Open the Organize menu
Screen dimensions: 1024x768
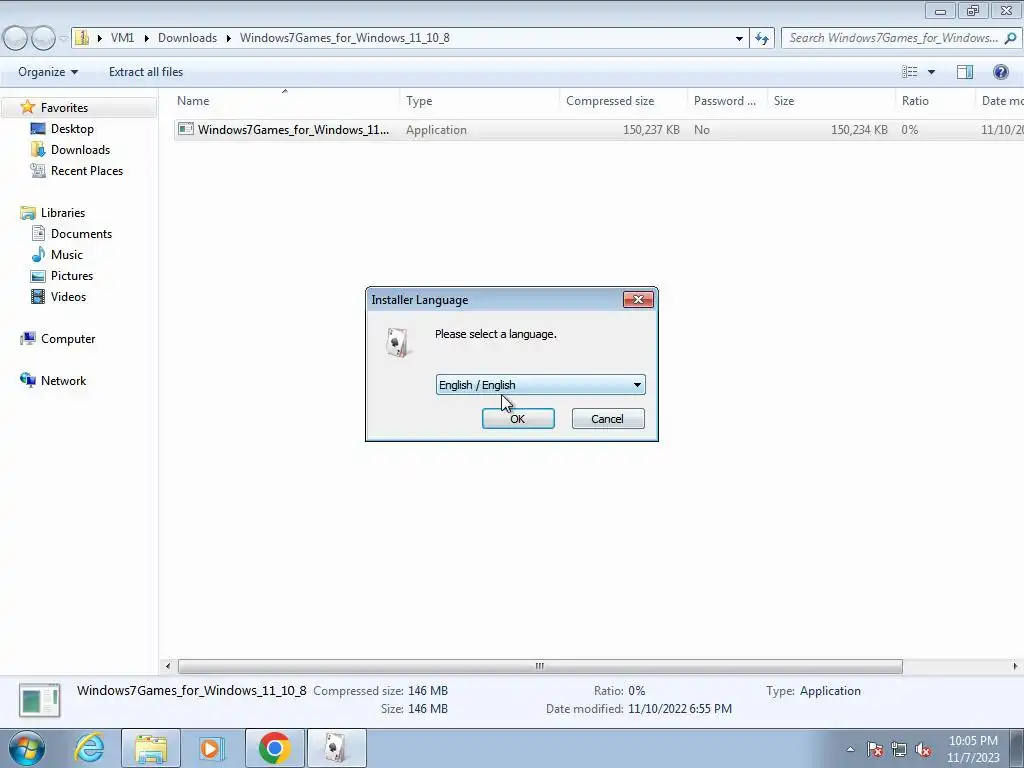48,72
